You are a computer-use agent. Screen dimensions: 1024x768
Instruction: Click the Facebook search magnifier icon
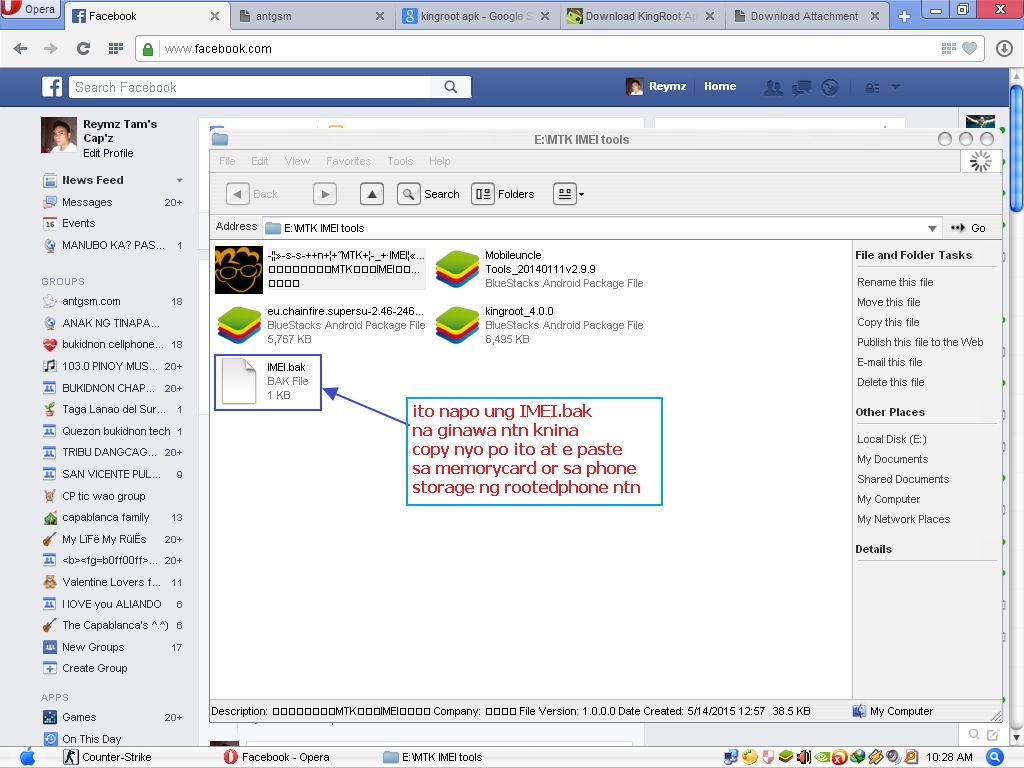pos(451,87)
